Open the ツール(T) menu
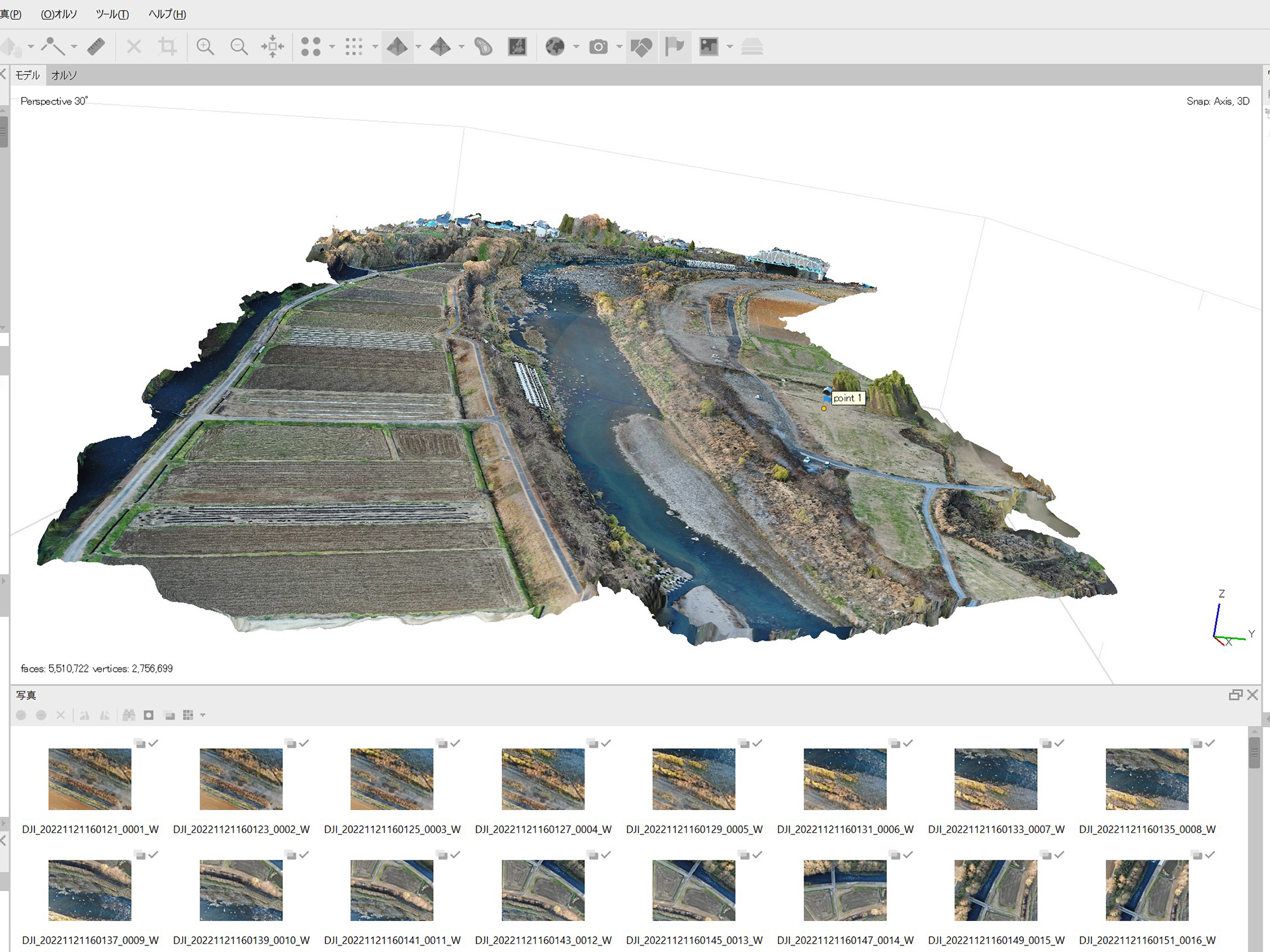The image size is (1270, 952). (x=112, y=14)
